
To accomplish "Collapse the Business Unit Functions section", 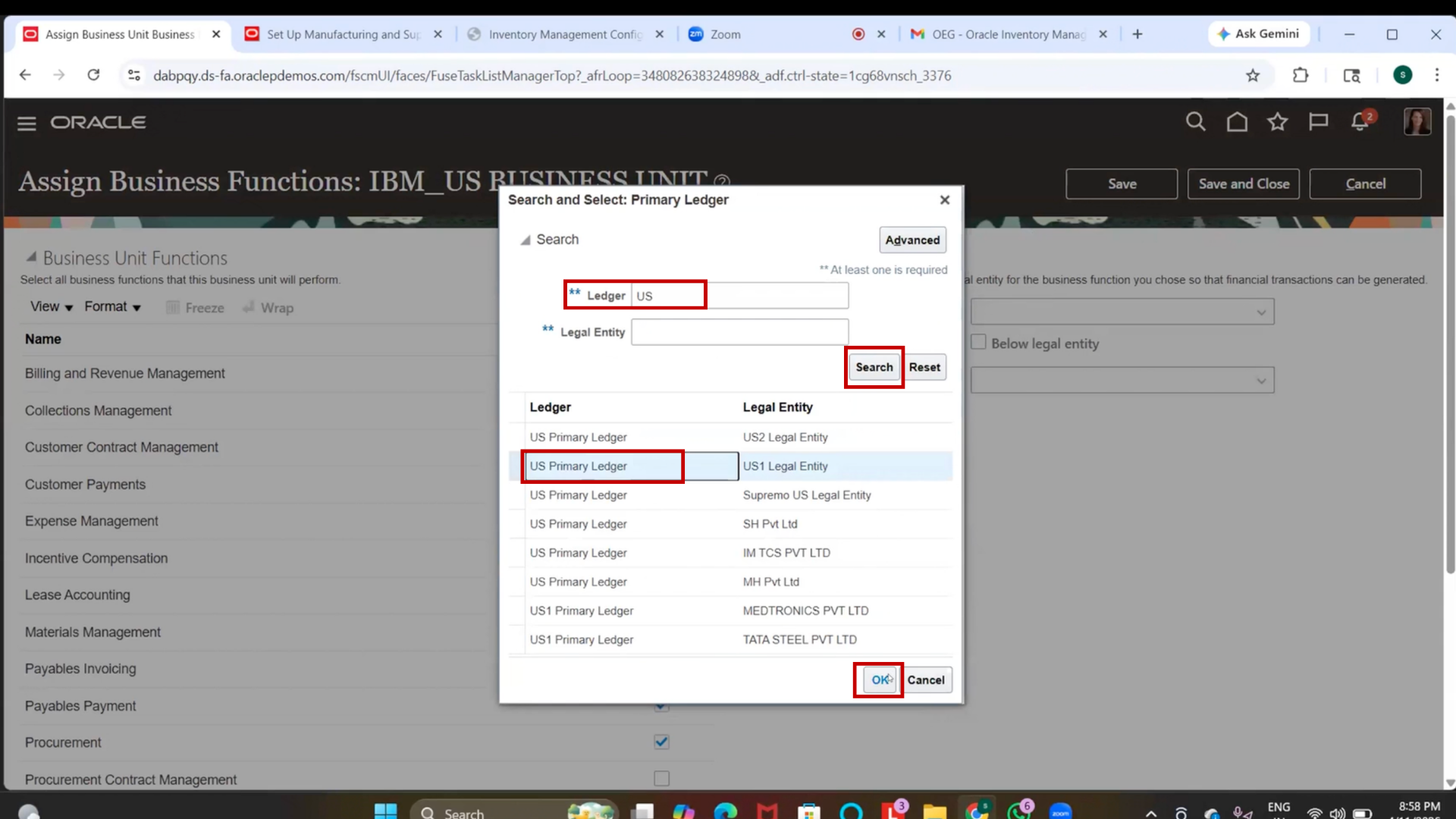I will point(31,257).
